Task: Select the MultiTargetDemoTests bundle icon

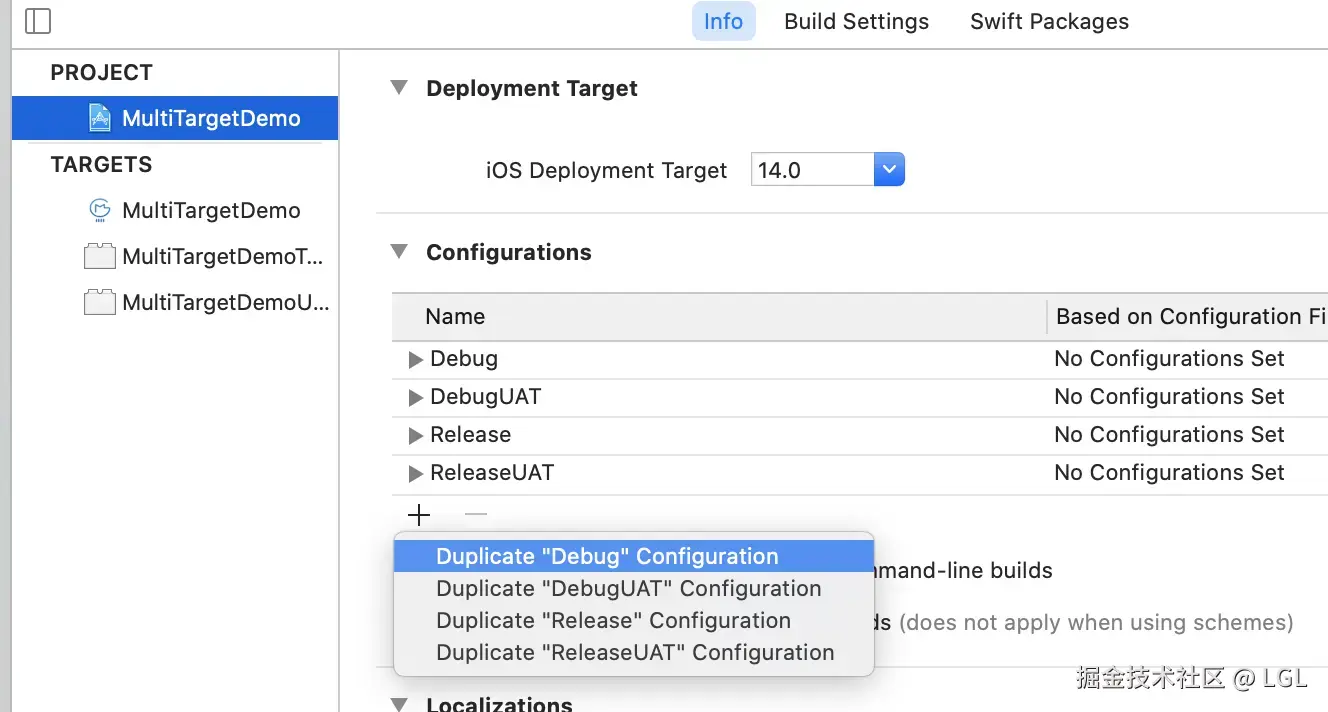Action: (x=99, y=257)
